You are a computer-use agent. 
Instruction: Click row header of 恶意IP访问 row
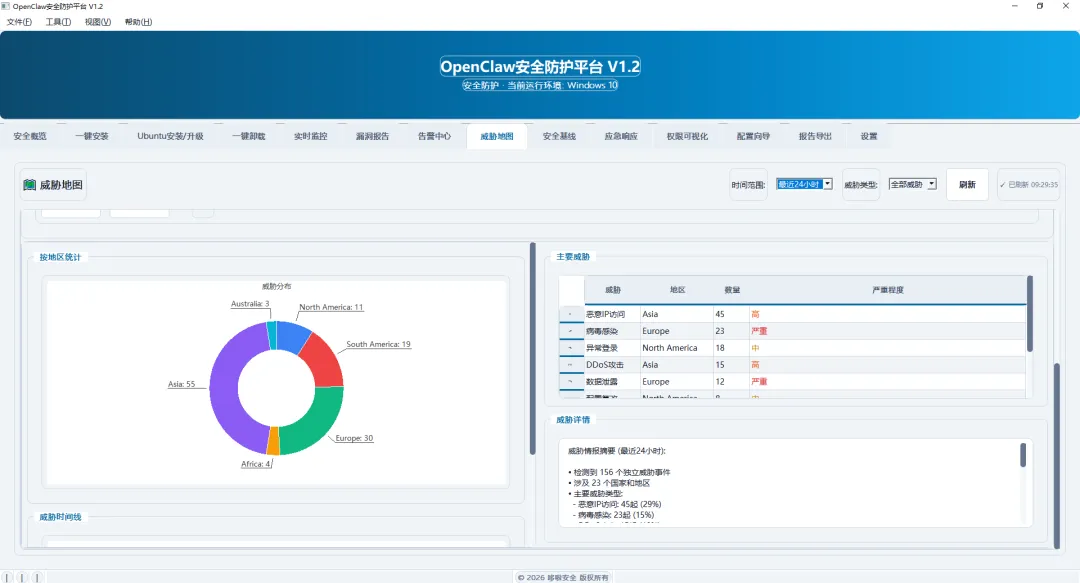coord(572,314)
